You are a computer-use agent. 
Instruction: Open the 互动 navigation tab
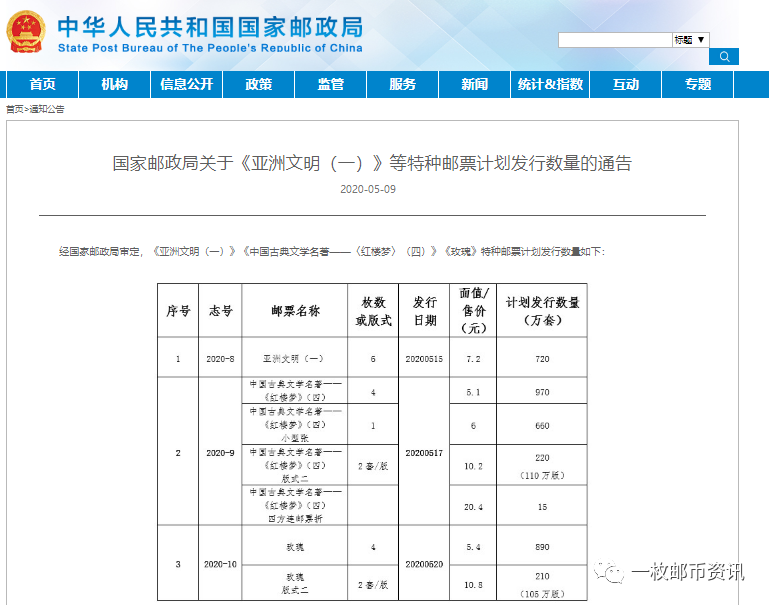(x=626, y=84)
